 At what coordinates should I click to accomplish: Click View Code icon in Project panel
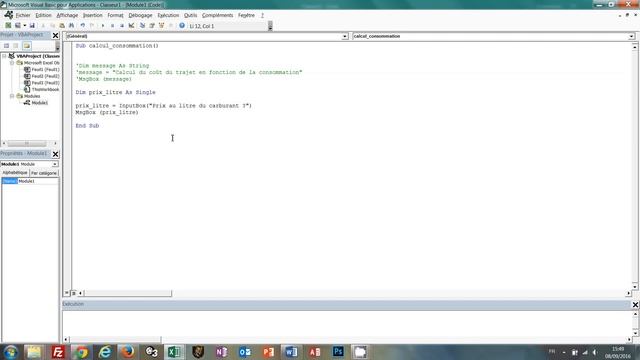(7, 46)
